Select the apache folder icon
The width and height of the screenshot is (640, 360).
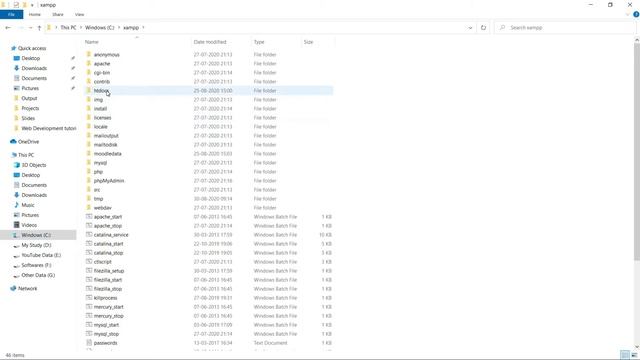89,63
